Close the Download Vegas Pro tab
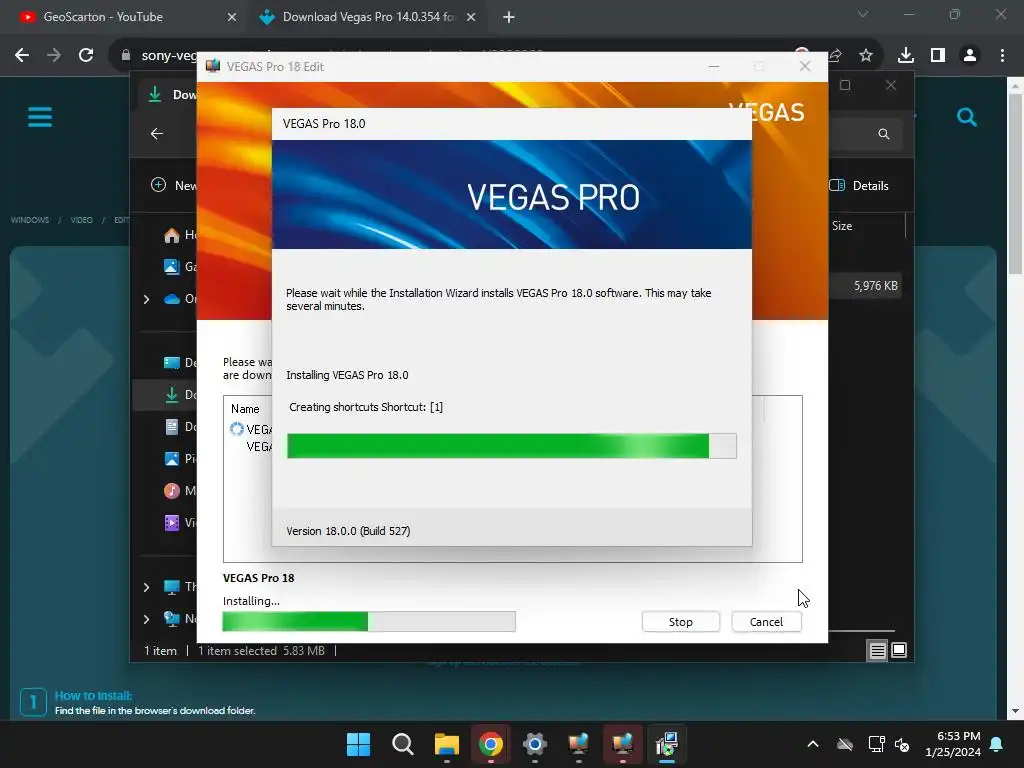 click(471, 17)
